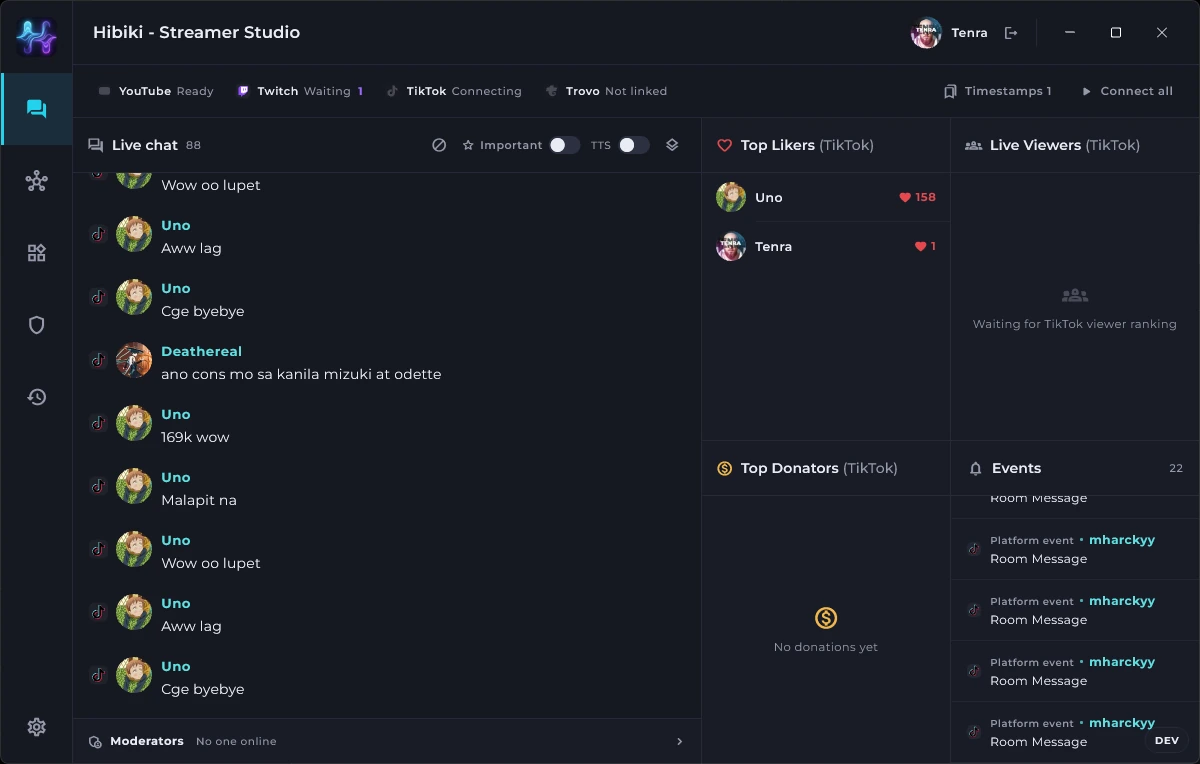Click Deathereal username in chat

(x=201, y=351)
